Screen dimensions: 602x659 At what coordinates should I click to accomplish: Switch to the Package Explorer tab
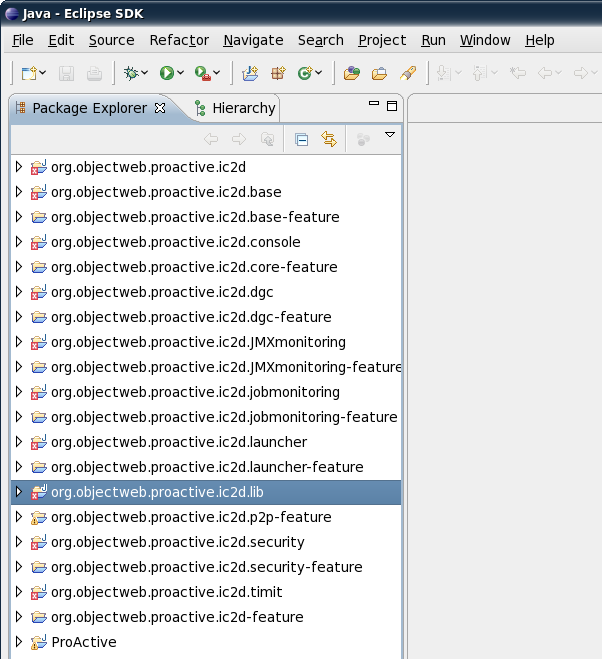tap(90, 108)
